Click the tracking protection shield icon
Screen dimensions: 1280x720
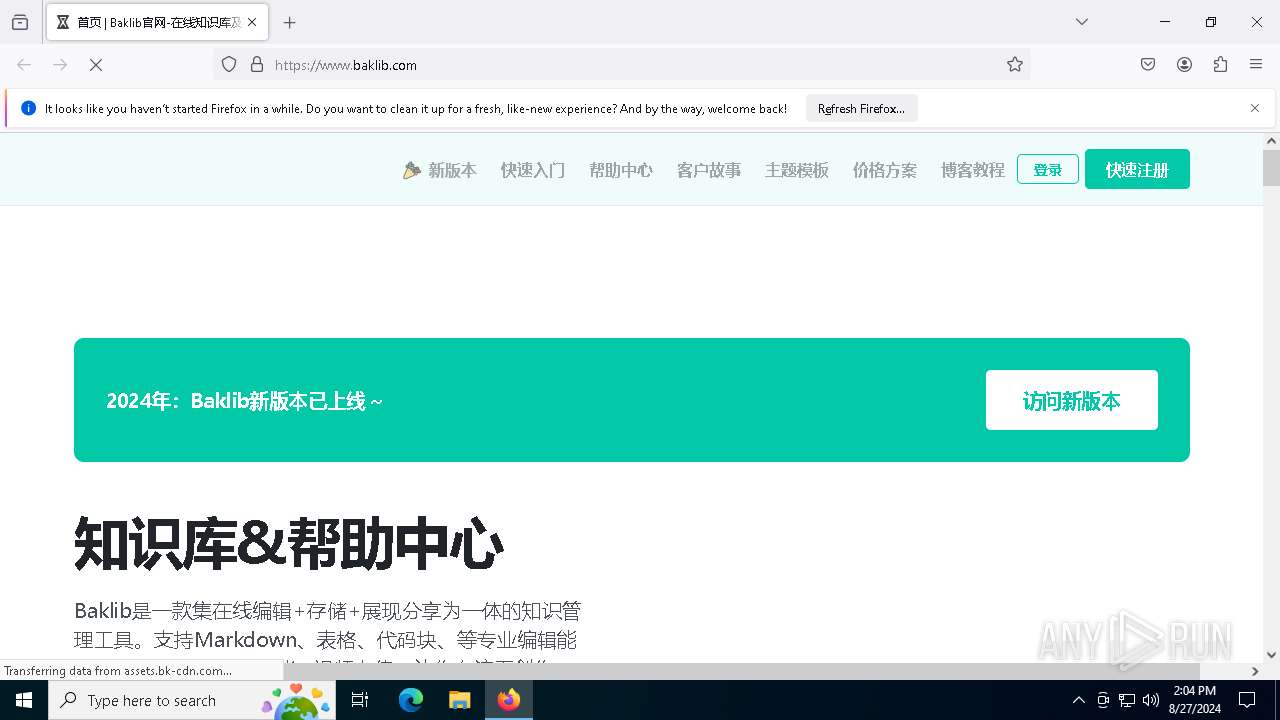(229, 65)
